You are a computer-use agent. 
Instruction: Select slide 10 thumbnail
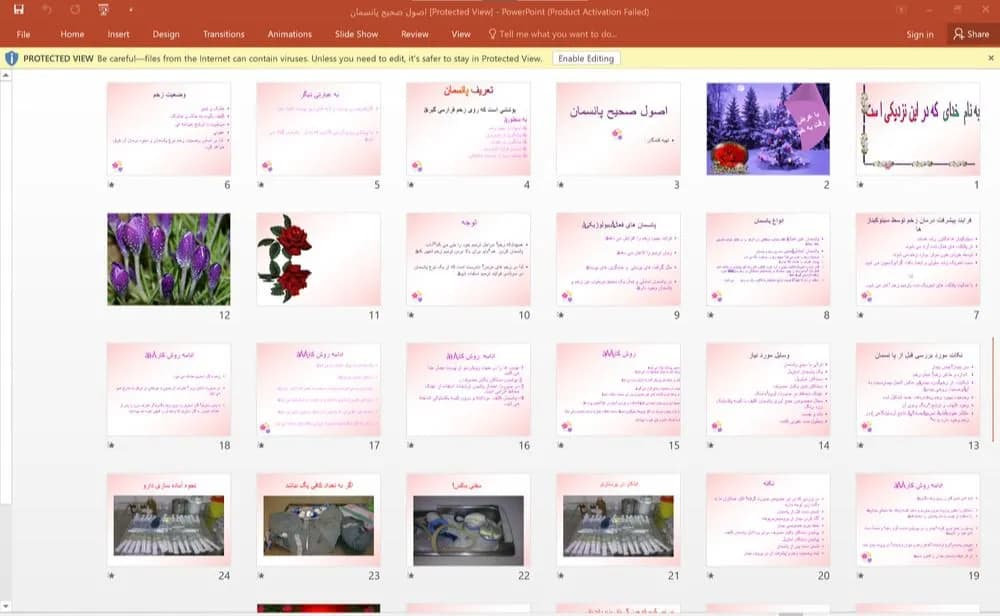click(x=468, y=259)
